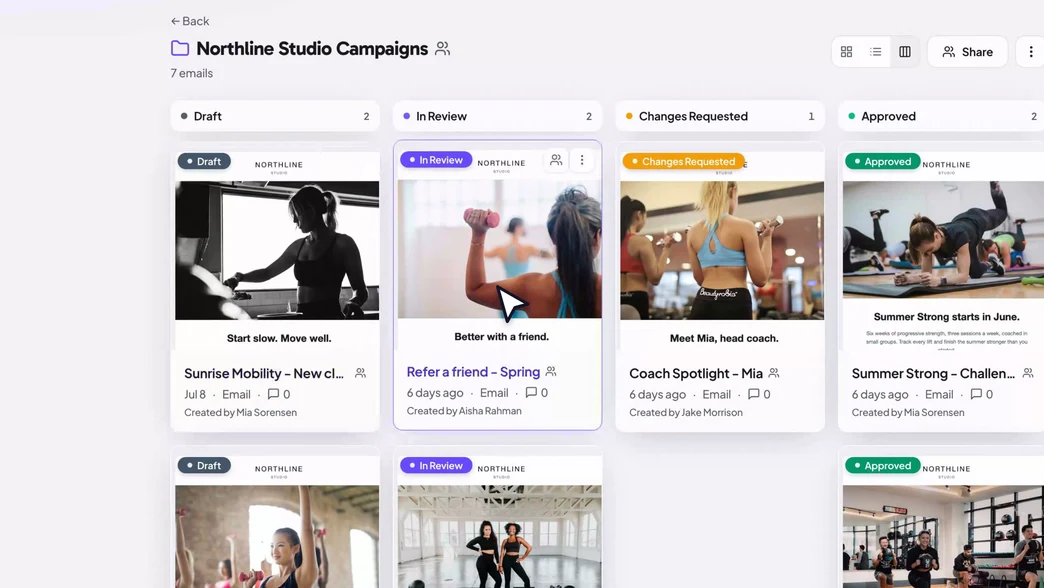The image size is (1044, 588).
Task: Click In Review badge on second In Review card
Action: coord(436,465)
